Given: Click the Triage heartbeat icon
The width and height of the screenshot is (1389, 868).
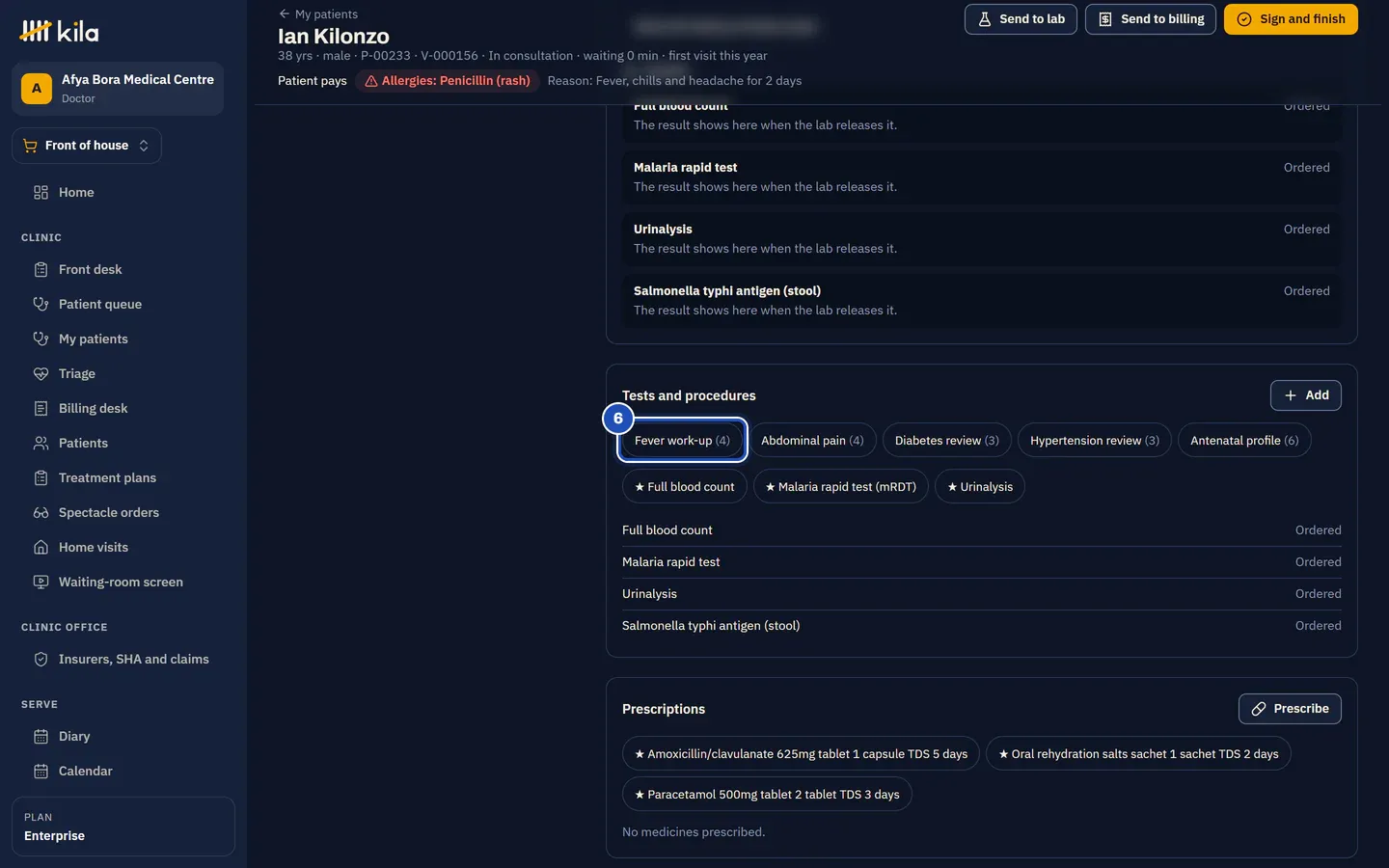Looking at the screenshot, I should point(41,373).
